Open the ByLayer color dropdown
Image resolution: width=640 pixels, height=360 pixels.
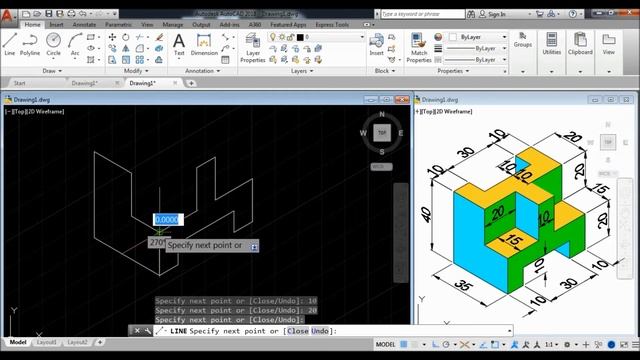point(504,37)
